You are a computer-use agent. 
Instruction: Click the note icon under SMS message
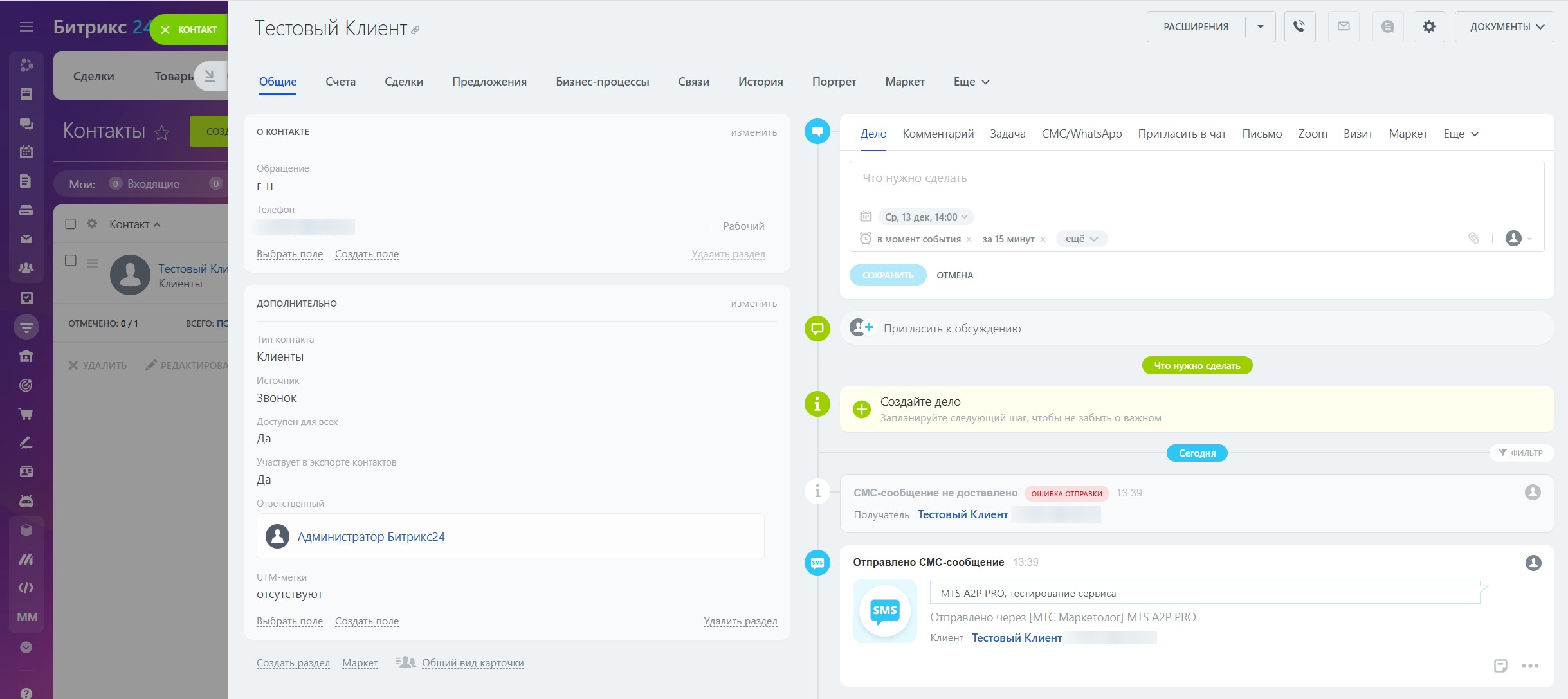[1500, 666]
